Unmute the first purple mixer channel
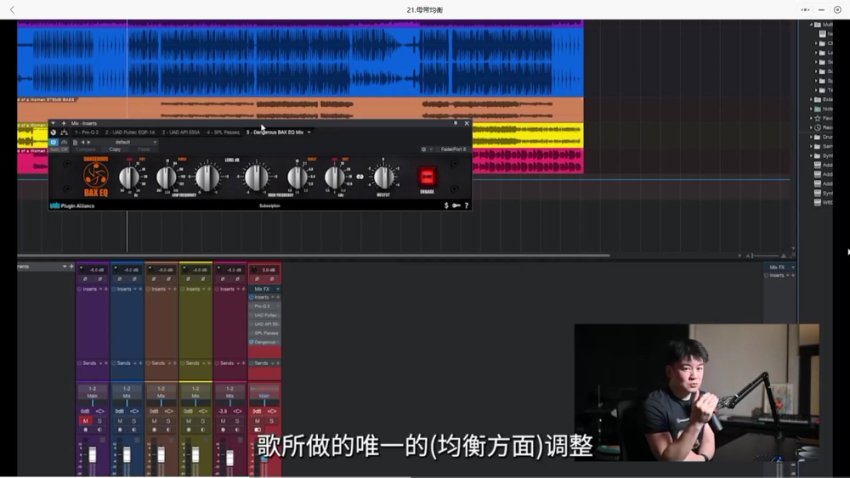 (x=86, y=421)
